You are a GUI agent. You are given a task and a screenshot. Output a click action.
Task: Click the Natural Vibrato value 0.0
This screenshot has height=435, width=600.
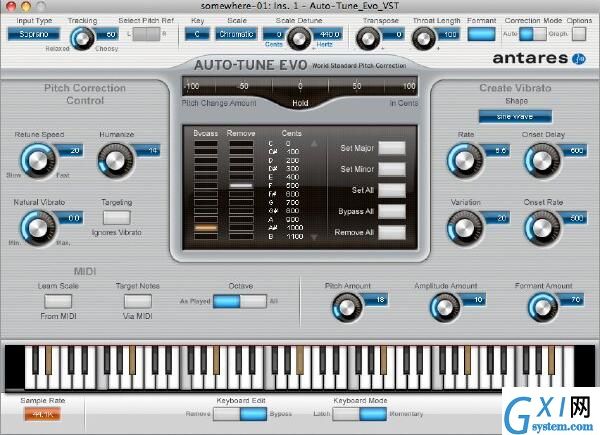click(70, 218)
